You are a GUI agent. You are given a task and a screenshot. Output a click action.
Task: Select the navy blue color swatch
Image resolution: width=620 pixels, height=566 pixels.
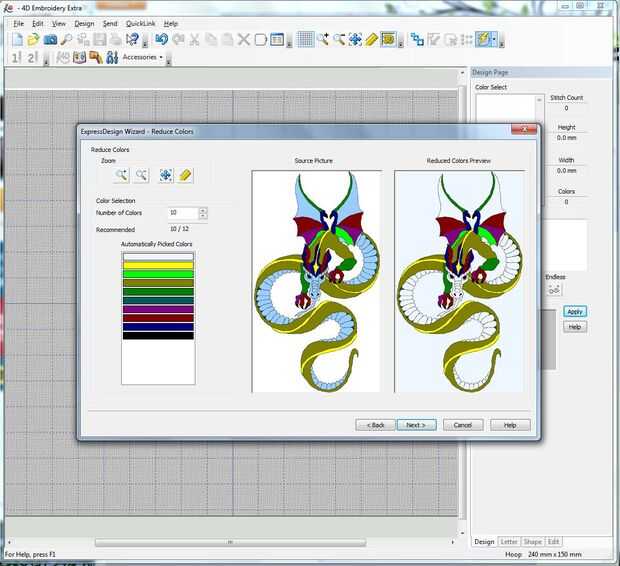(158, 327)
